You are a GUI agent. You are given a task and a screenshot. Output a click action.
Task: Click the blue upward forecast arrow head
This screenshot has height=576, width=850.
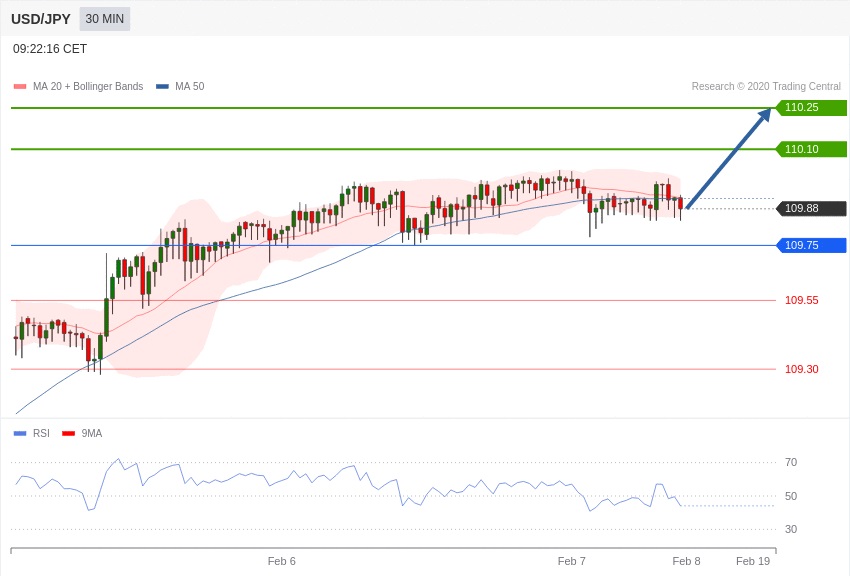point(764,115)
